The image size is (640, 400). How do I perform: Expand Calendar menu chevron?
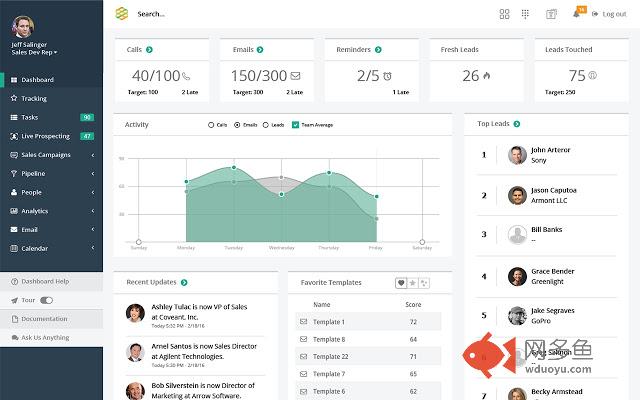click(93, 248)
